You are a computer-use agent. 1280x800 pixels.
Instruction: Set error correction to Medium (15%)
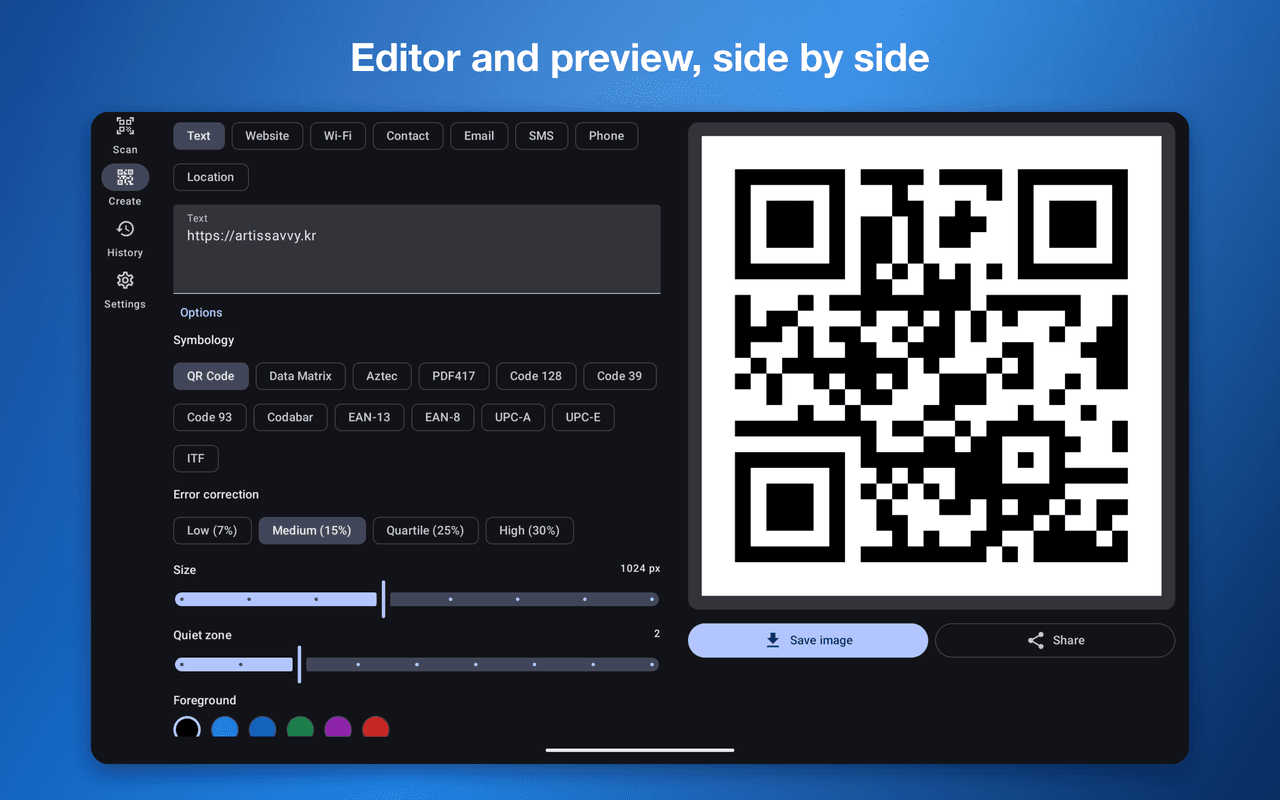312,530
